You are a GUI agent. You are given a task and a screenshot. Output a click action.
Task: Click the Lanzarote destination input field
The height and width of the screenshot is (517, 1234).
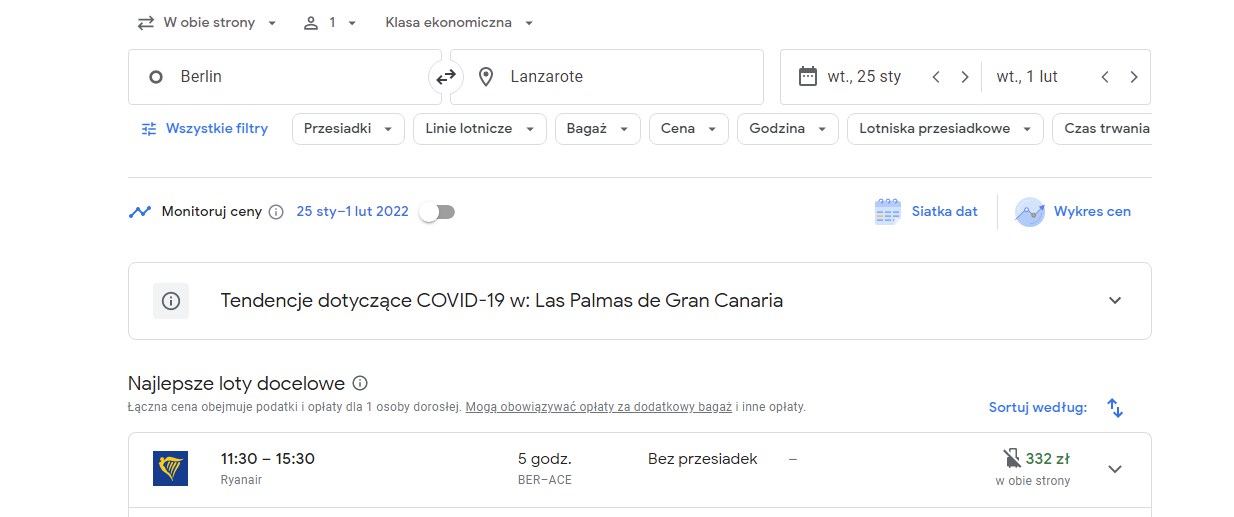607,77
